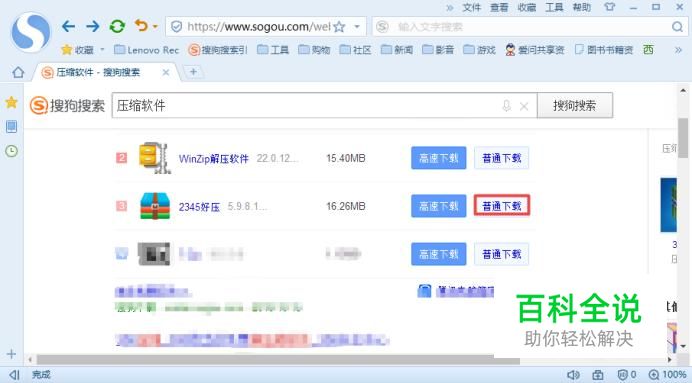
Task: Open the 影音 bookmark folder
Action: click(x=438, y=50)
